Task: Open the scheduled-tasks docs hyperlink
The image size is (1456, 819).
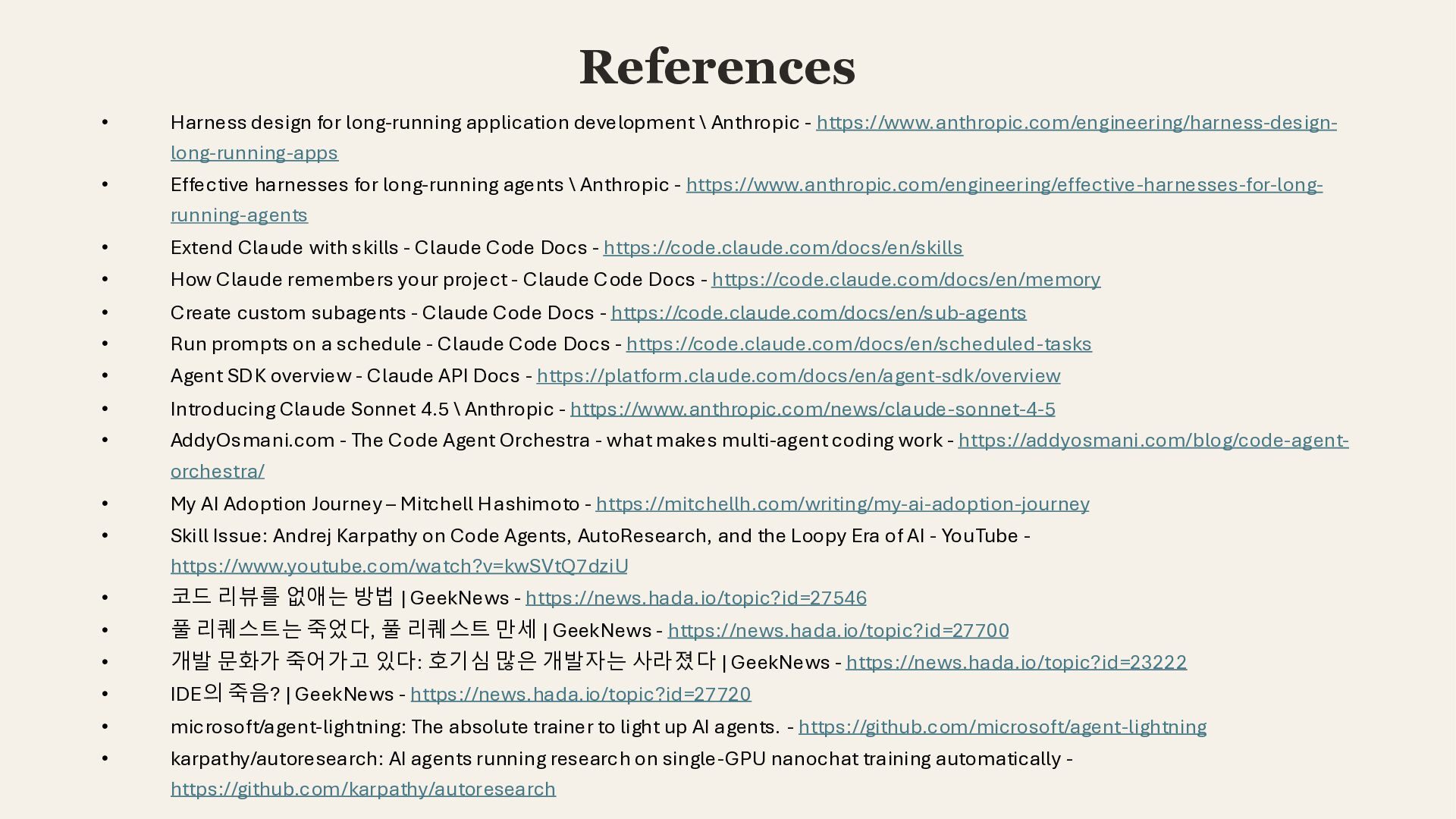Action: (x=858, y=344)
